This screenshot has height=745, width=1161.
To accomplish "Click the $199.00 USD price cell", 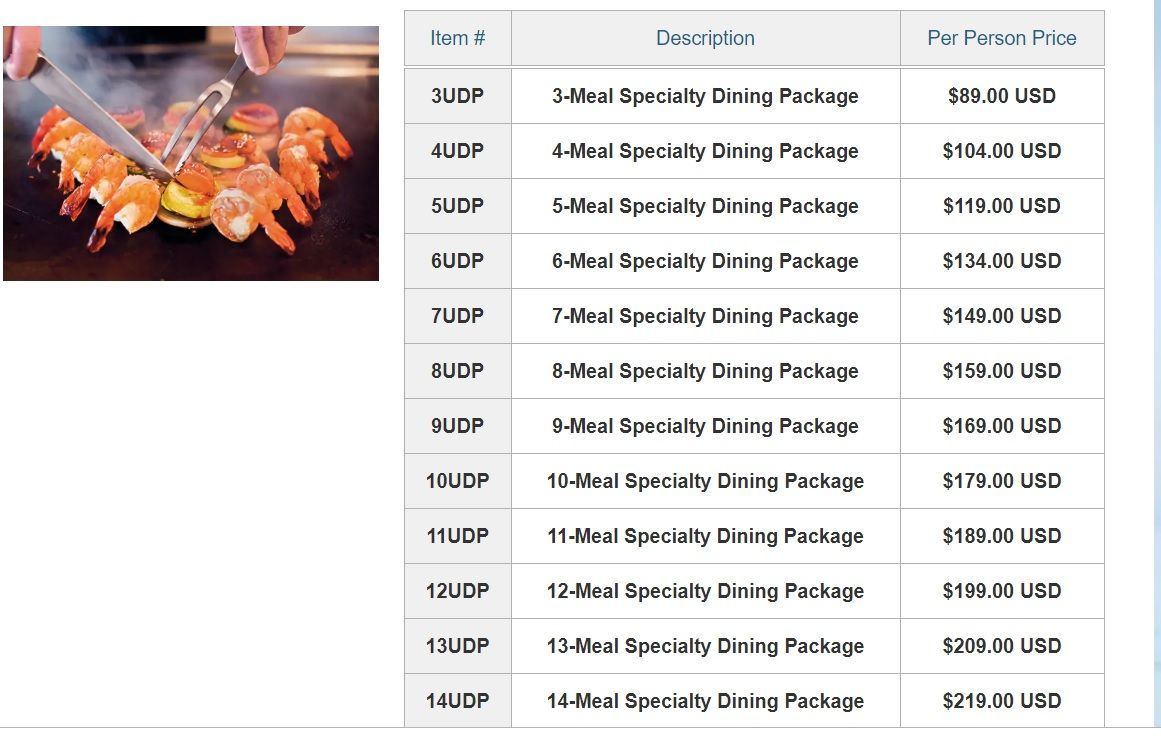I will point(1002,591).
